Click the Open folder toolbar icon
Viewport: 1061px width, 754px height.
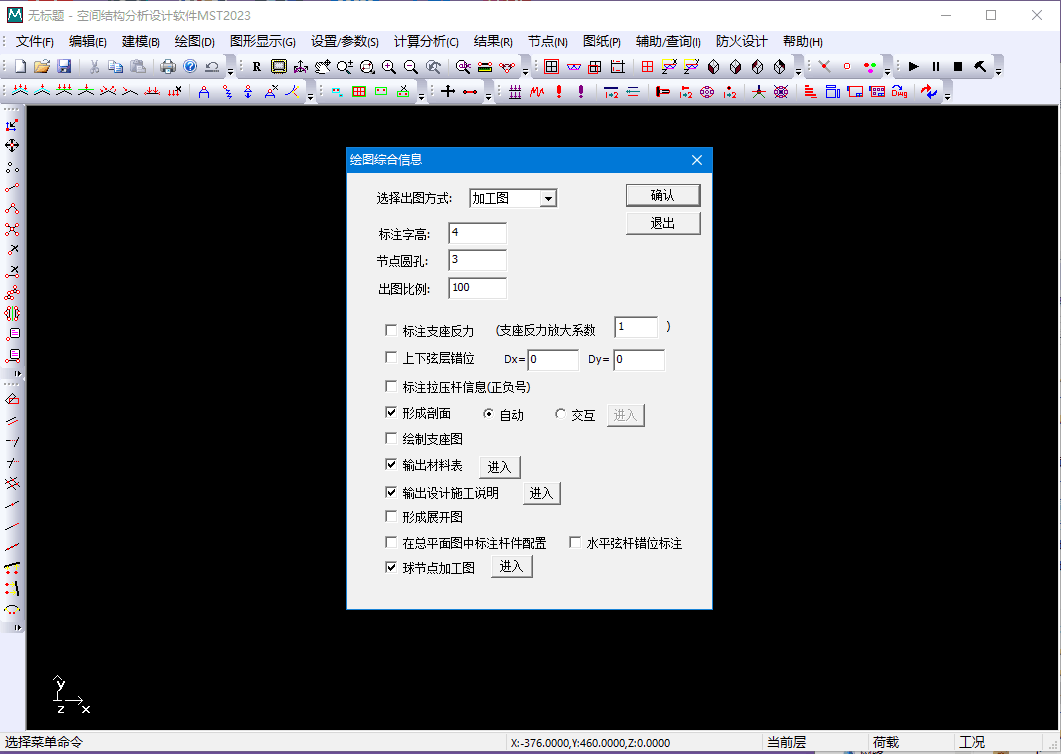point(42,67)
